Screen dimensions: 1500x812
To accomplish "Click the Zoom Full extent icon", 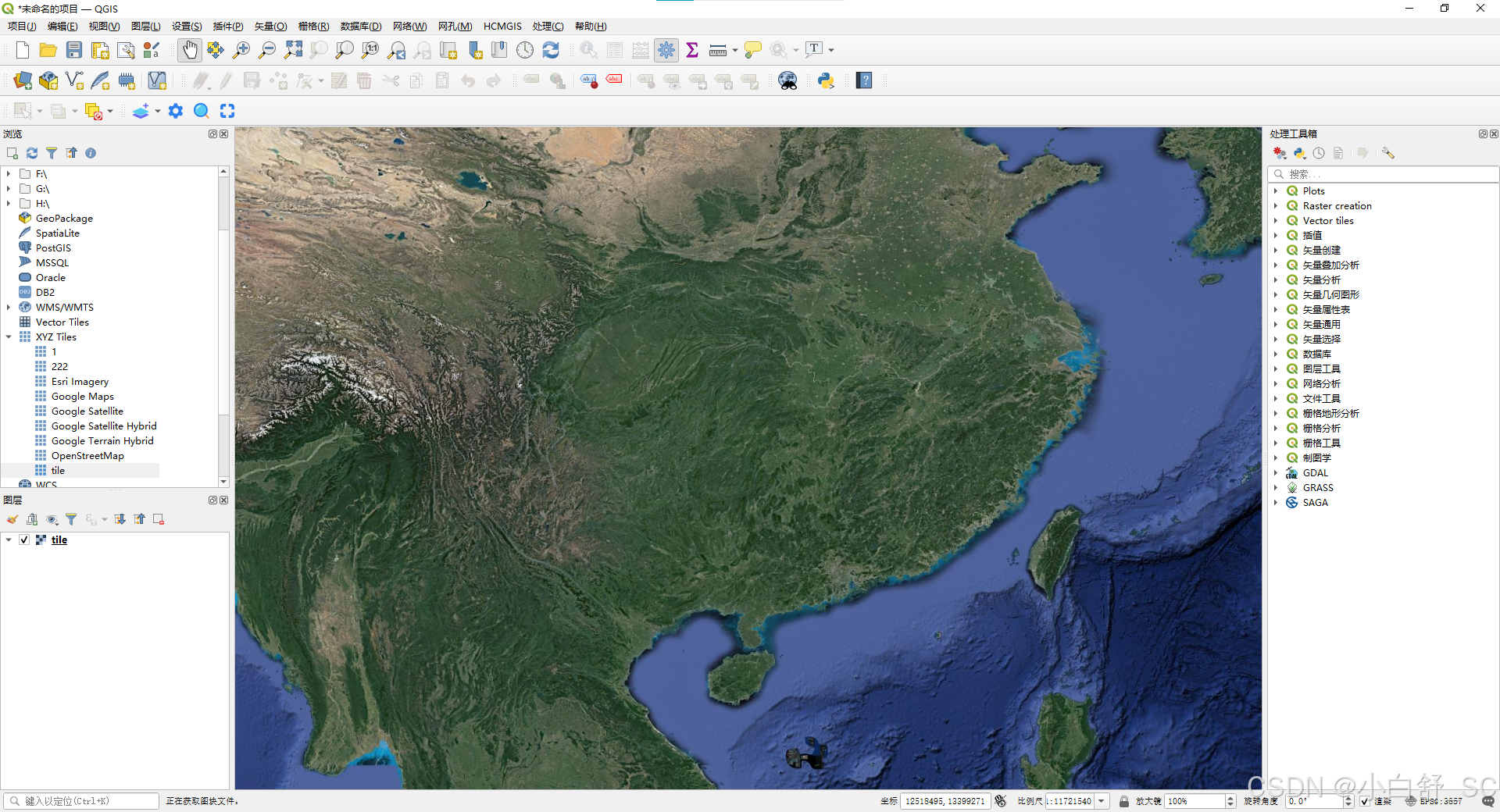I will pos(293,50).
